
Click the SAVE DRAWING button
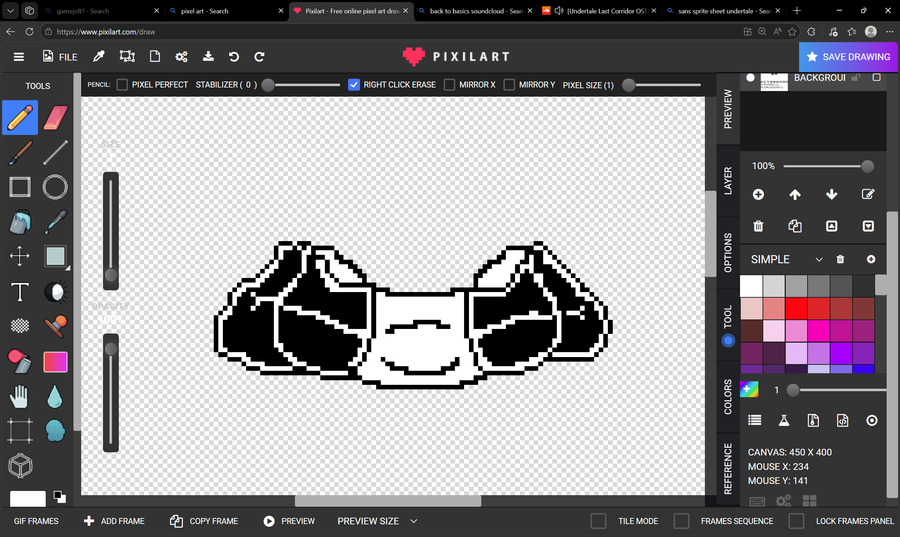point(848,57)
